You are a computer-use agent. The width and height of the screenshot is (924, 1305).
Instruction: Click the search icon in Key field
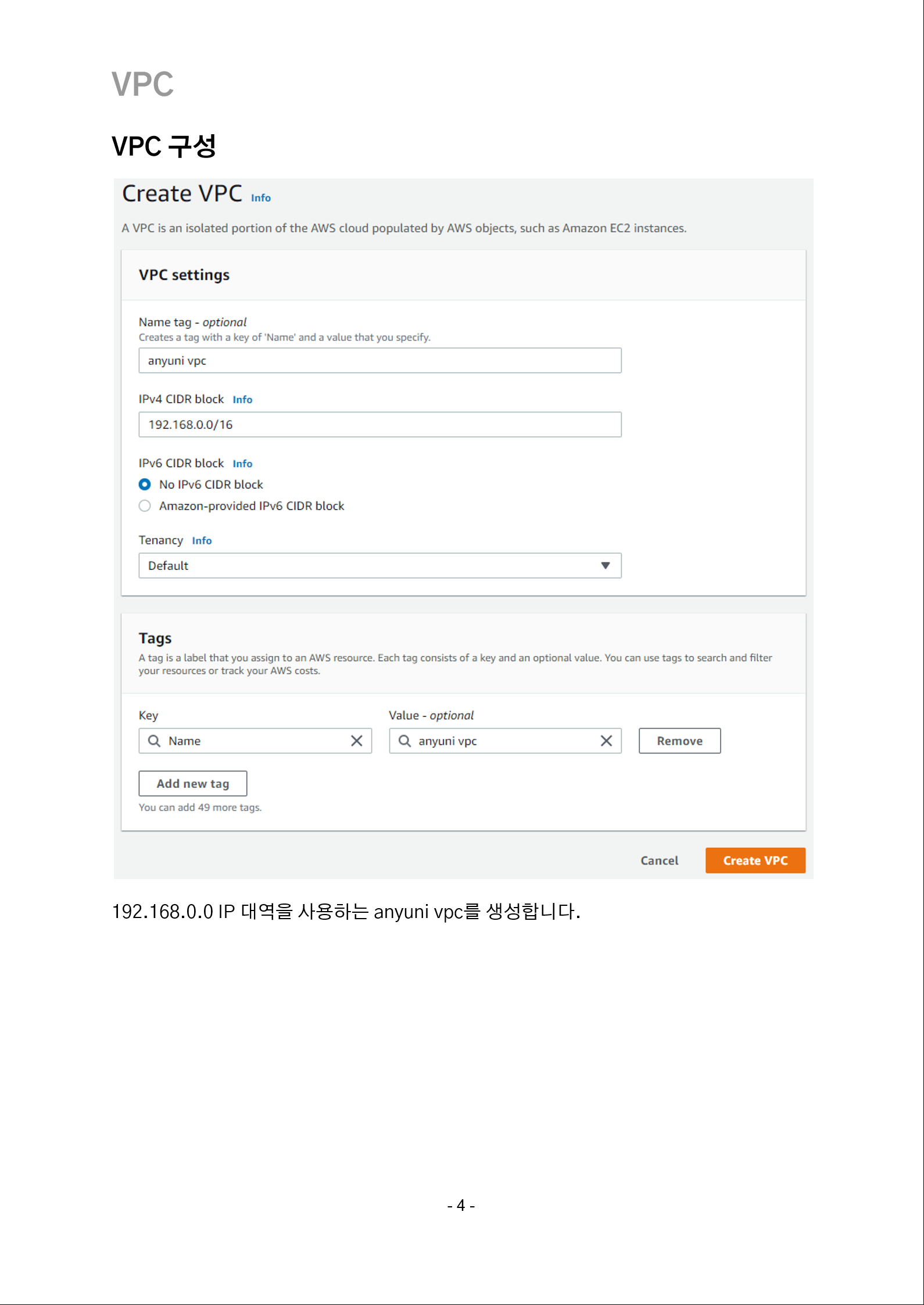[154, 741]
